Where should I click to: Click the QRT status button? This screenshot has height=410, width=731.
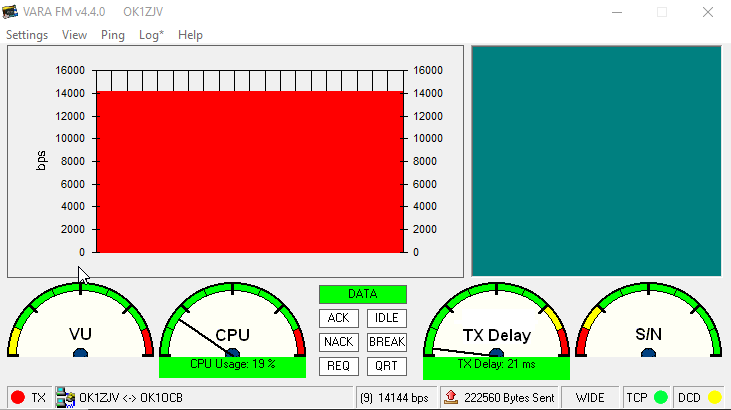coord(386,366)
